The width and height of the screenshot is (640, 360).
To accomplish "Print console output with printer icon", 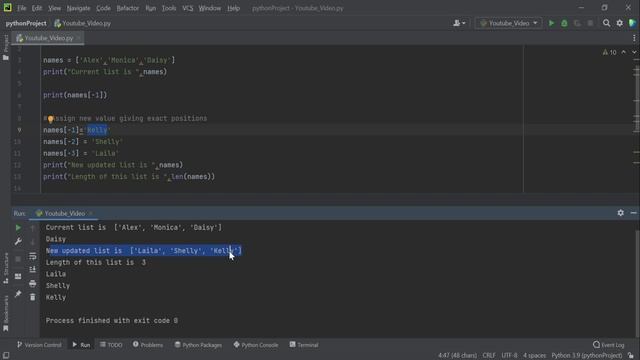I will pyautogui.click(x=33, y=283).
